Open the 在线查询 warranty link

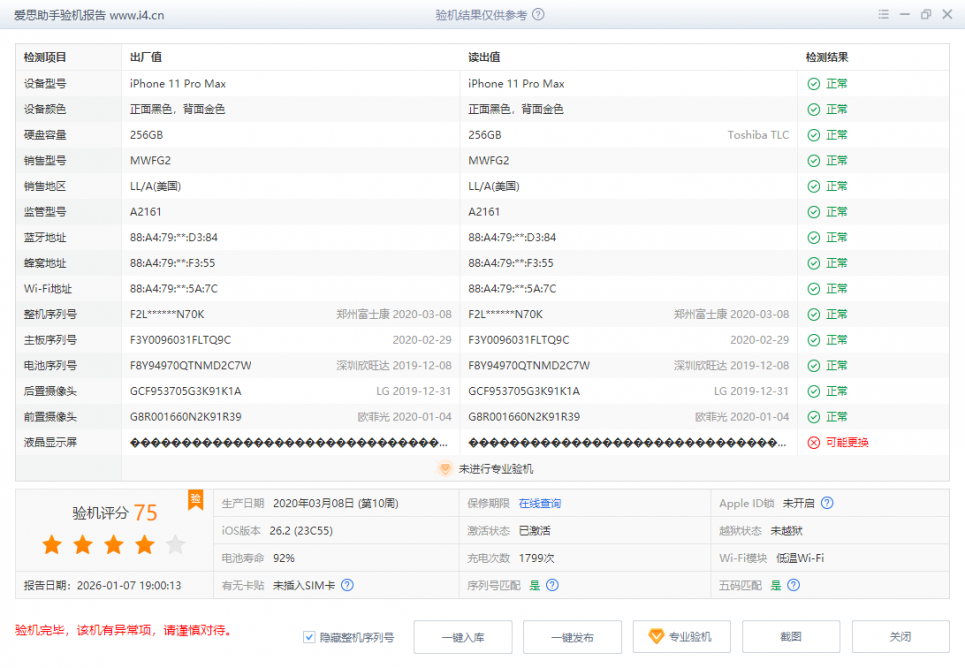[540, 503]
